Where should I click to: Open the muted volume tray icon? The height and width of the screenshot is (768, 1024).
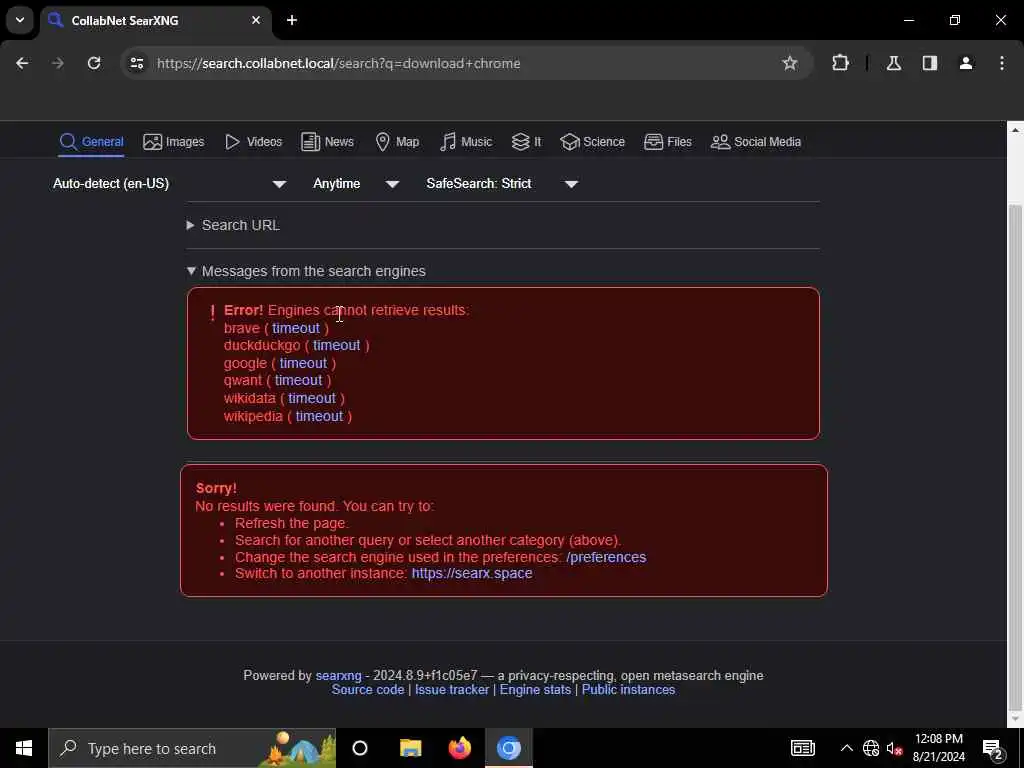click(894, 748)
